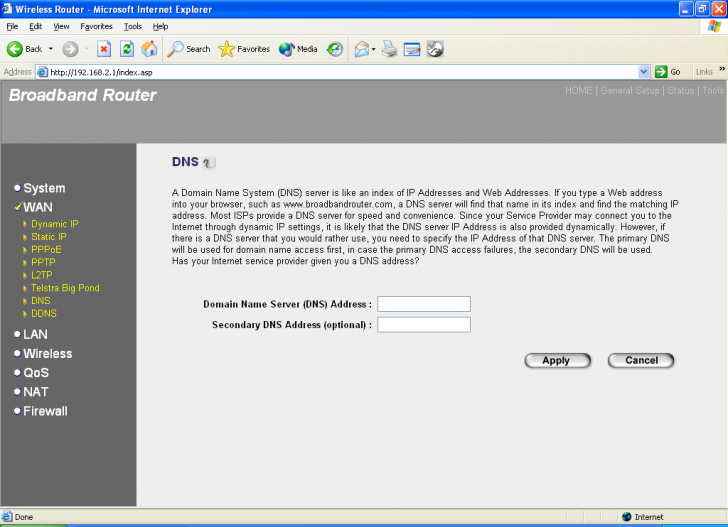Open the View menu
This screenshot has height=527, width=728.
61,26
